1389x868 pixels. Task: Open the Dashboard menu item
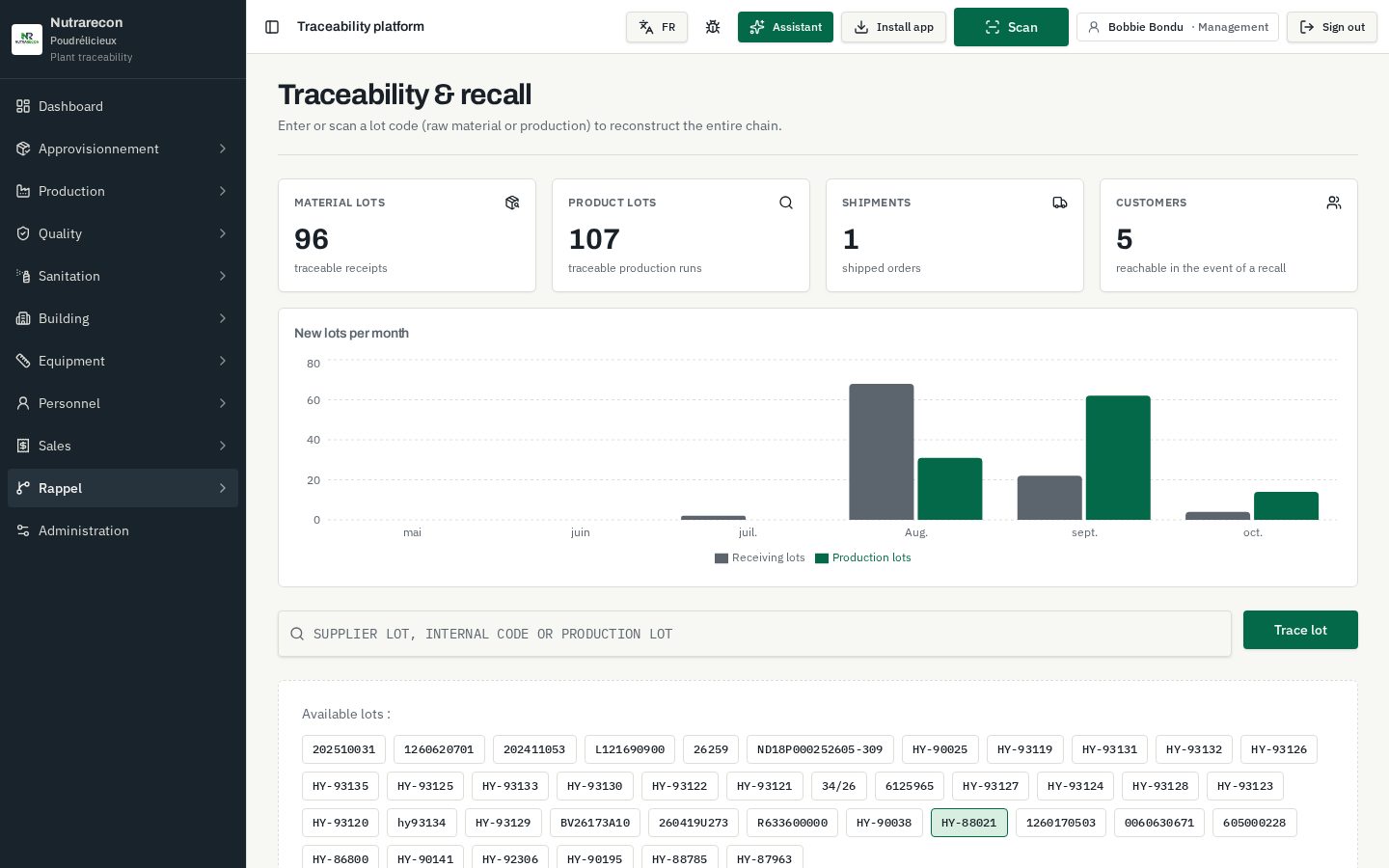[x=123, y=106]
